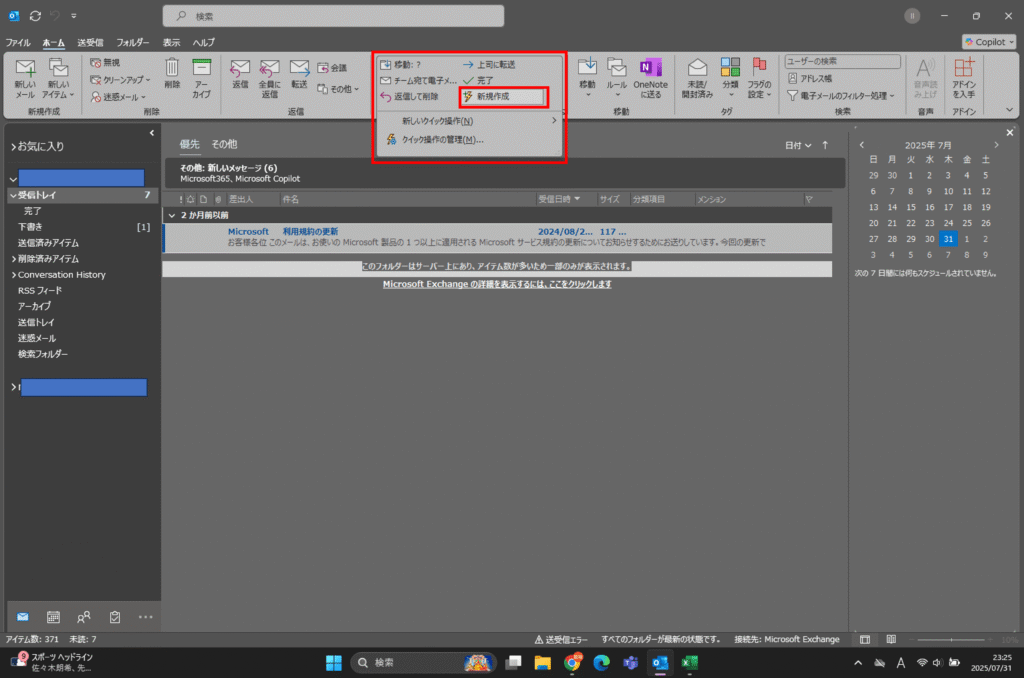Click the top 検索 search box
Screen dimensions: 1024x678
pyautogui.click(x=333, y=16)
